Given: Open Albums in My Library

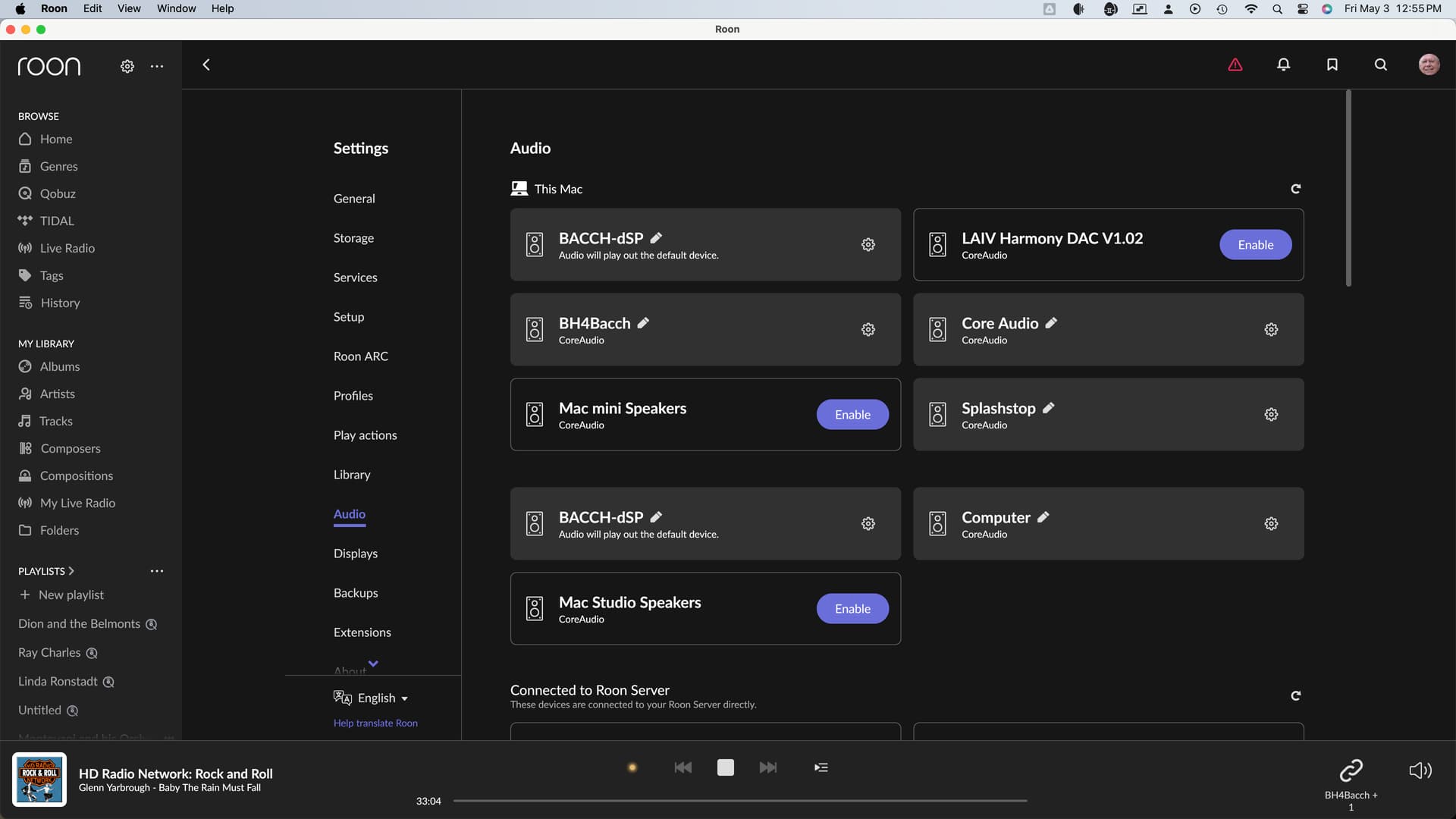Looking at the screenshot, I should [x=49, y=367].
